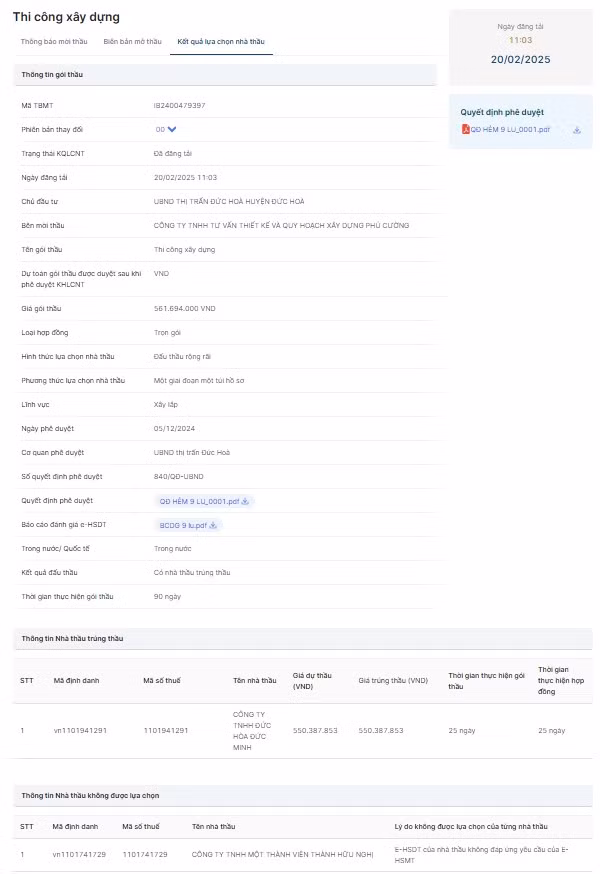
Task: Click download icon in Quyết định phê duyệt sidebar
Action: pyautogui.click(x=577, y=130)
